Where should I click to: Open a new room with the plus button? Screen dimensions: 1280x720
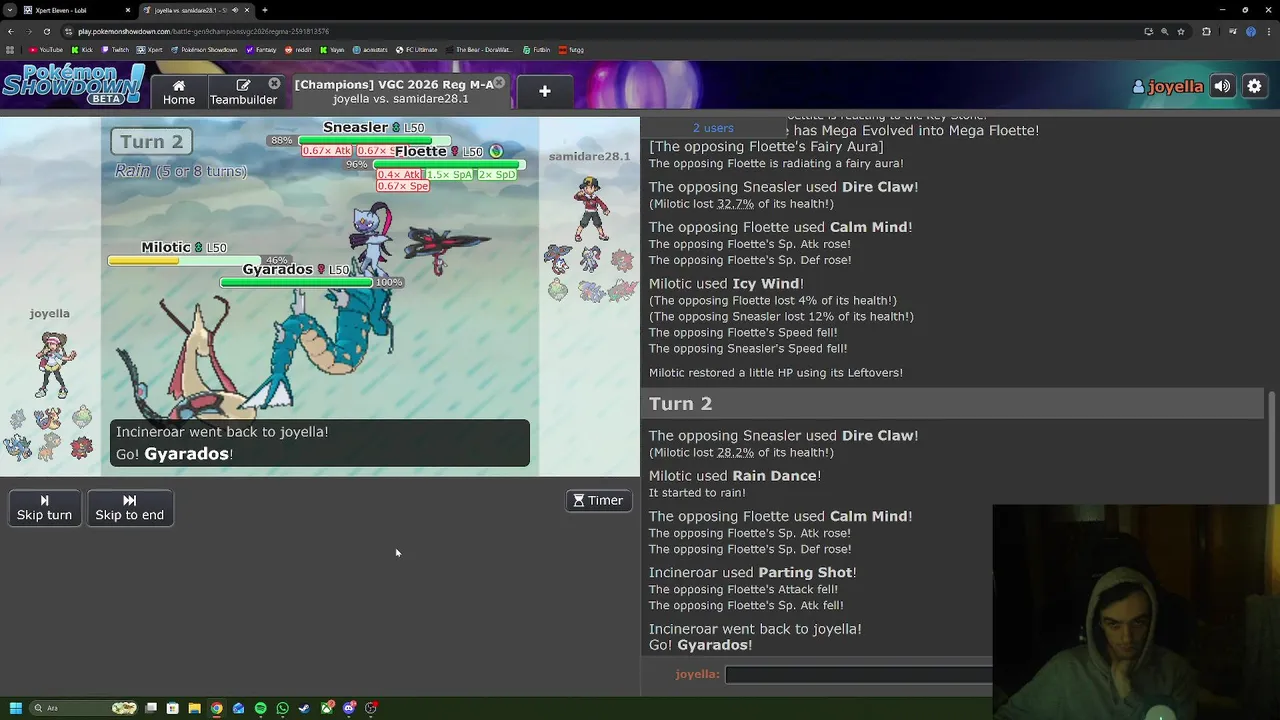point(544,91)
